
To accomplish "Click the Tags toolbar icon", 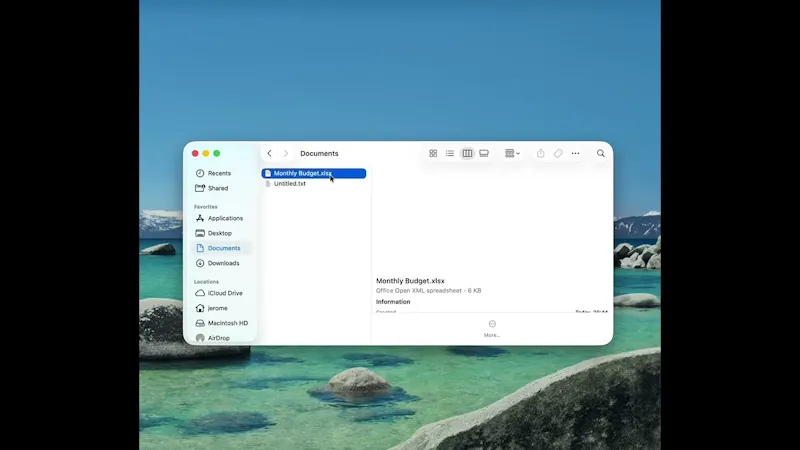I will tap(558, 153).
